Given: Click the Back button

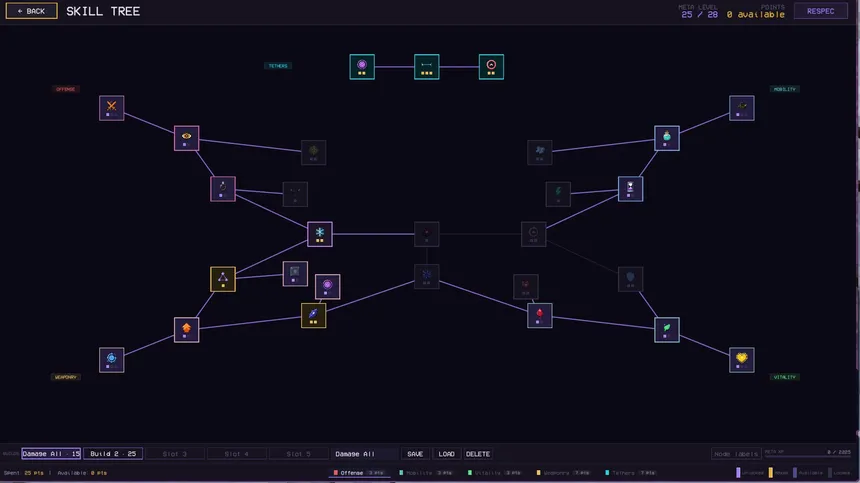Looking at the screenshot, I should point(31,11).
